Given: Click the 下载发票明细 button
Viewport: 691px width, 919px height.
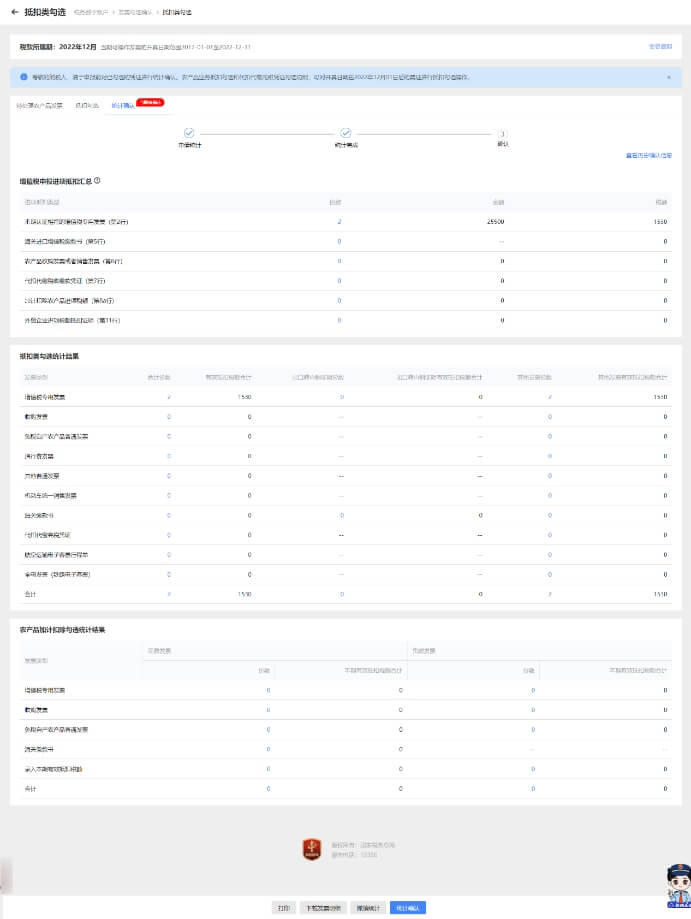Looking at the screenshot, I should pos(324,908).
